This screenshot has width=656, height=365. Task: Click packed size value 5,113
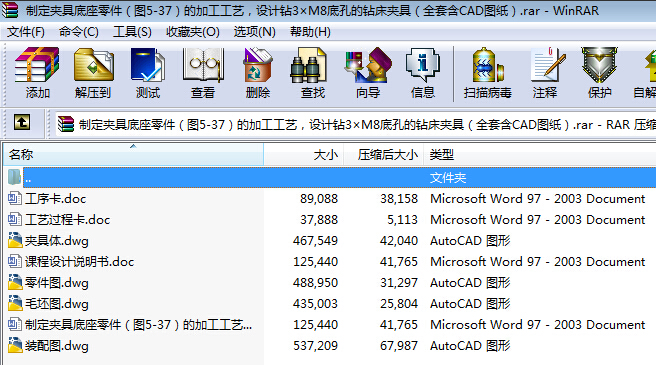click(x=402, y=219)
